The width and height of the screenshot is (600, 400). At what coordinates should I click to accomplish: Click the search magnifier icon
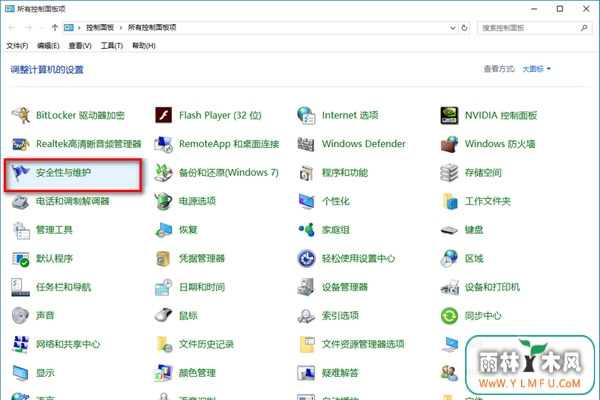584,28
